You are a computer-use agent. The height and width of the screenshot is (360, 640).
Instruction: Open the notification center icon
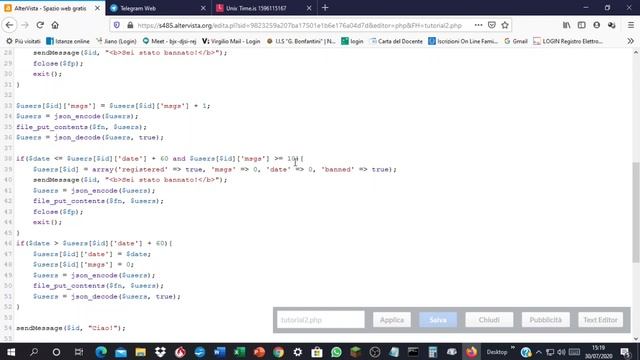(x=625, y=352)
